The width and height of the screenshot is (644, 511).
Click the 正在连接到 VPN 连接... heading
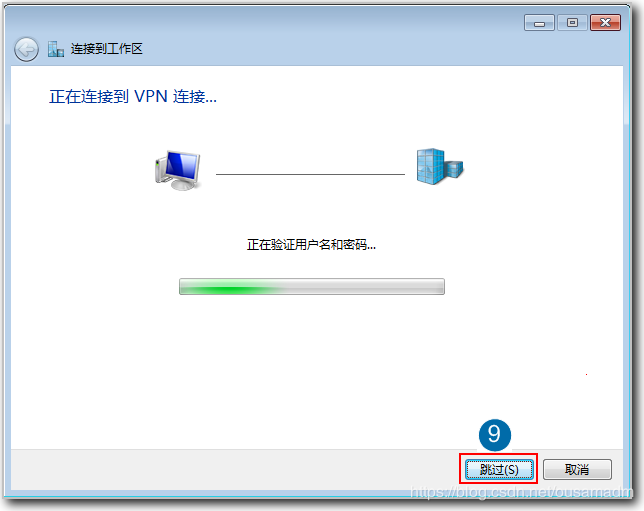click(x=133, y=97)
